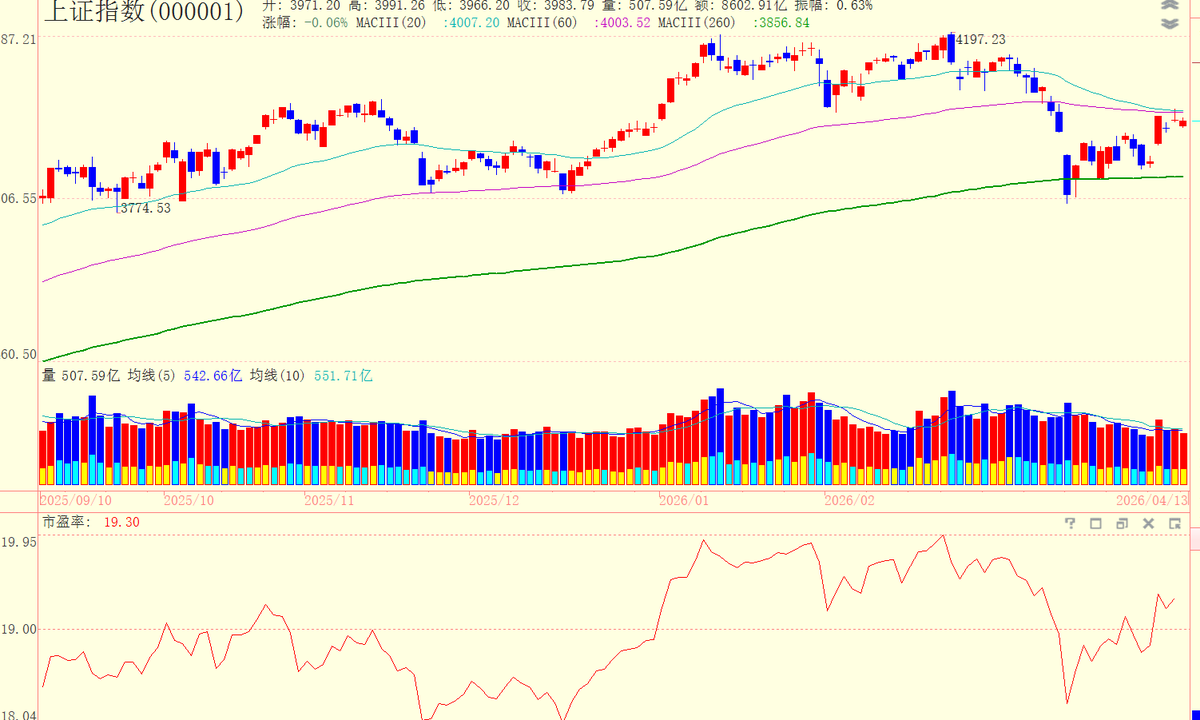
Task: Select the MACIII(260) indicator label
Action: click(698, 22)
